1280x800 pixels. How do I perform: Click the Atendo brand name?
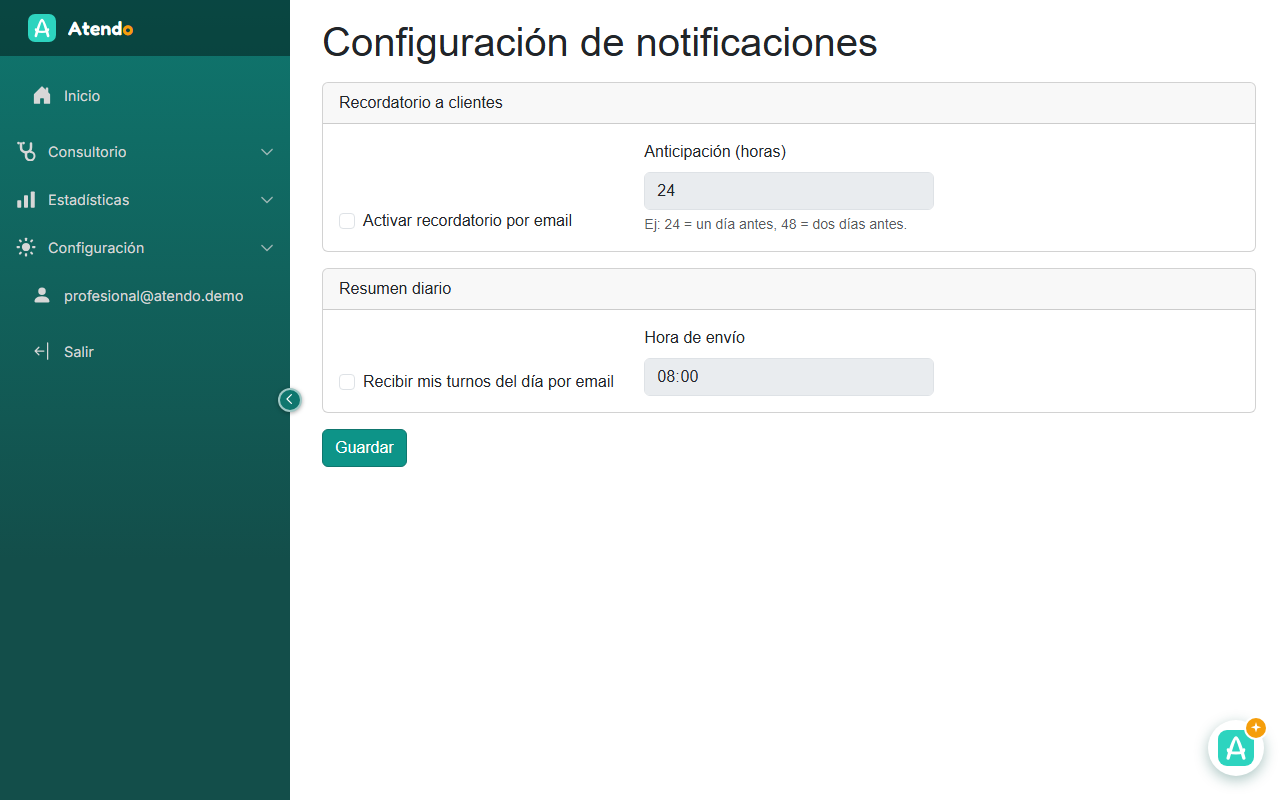(101, 29)
